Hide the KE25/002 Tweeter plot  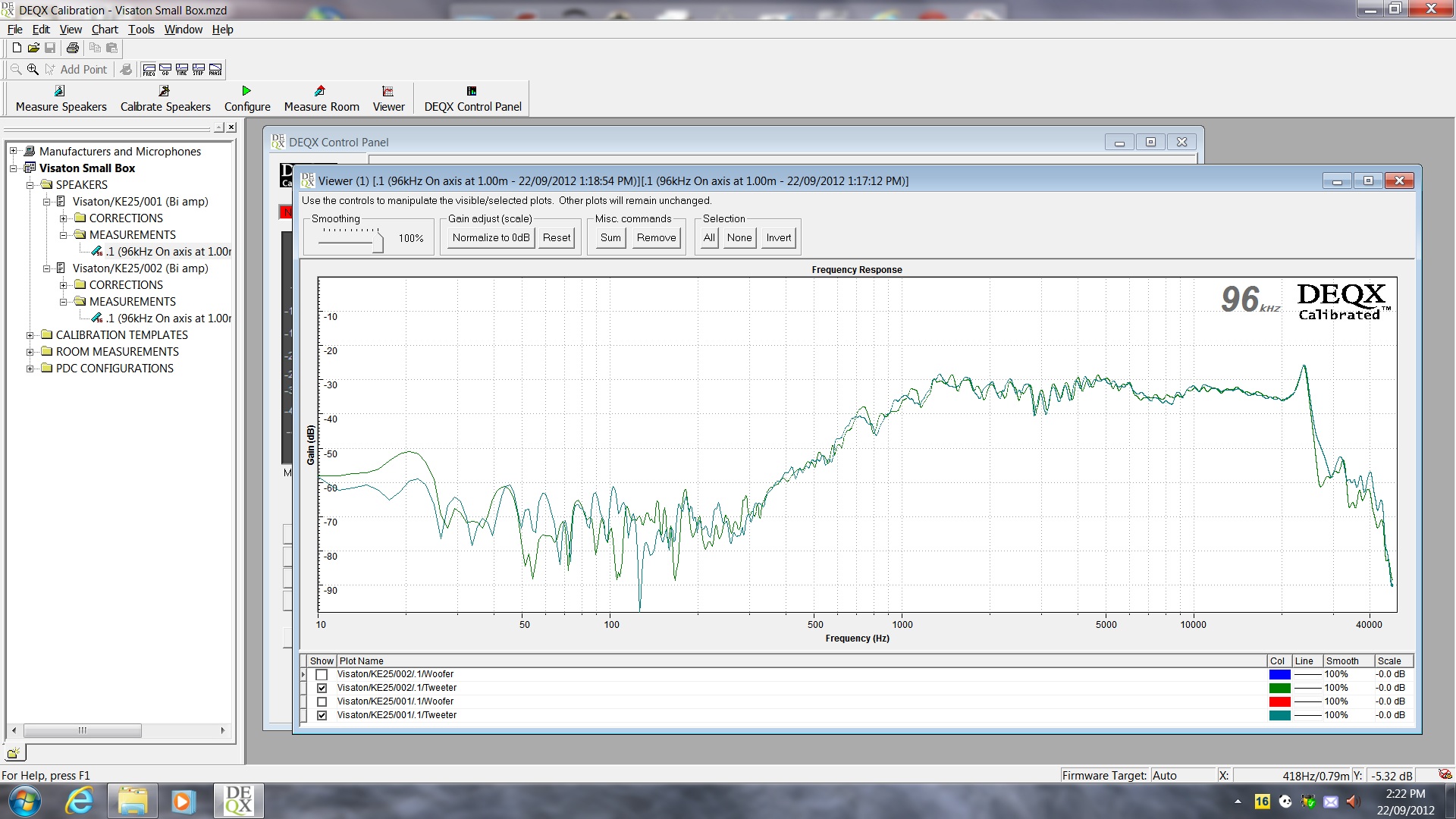click(x=322, y=688)
